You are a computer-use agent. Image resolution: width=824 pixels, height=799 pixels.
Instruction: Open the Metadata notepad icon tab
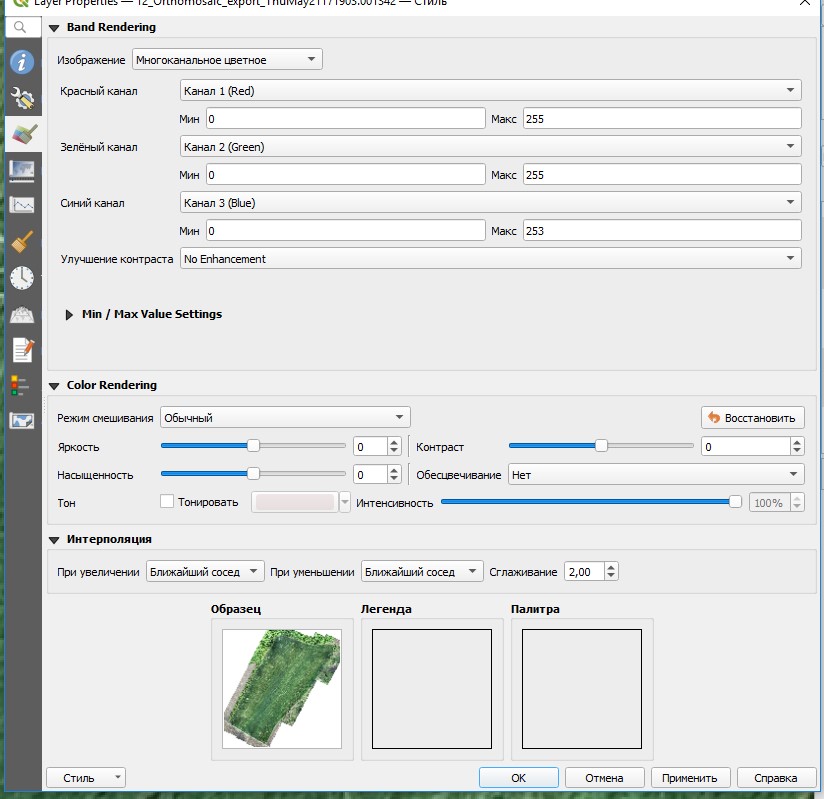21,350
